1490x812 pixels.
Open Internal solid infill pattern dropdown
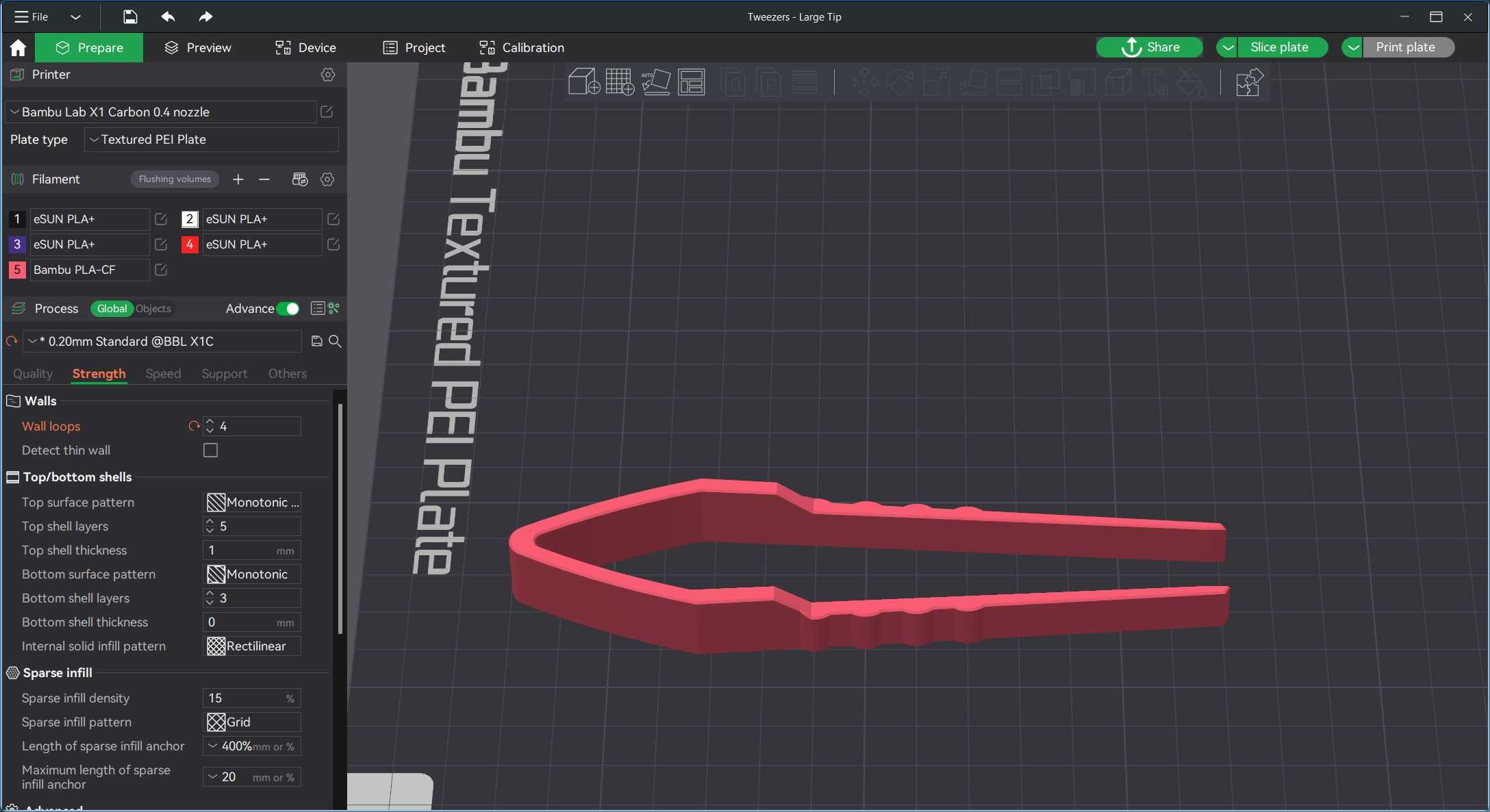click(x=252, y=646)
